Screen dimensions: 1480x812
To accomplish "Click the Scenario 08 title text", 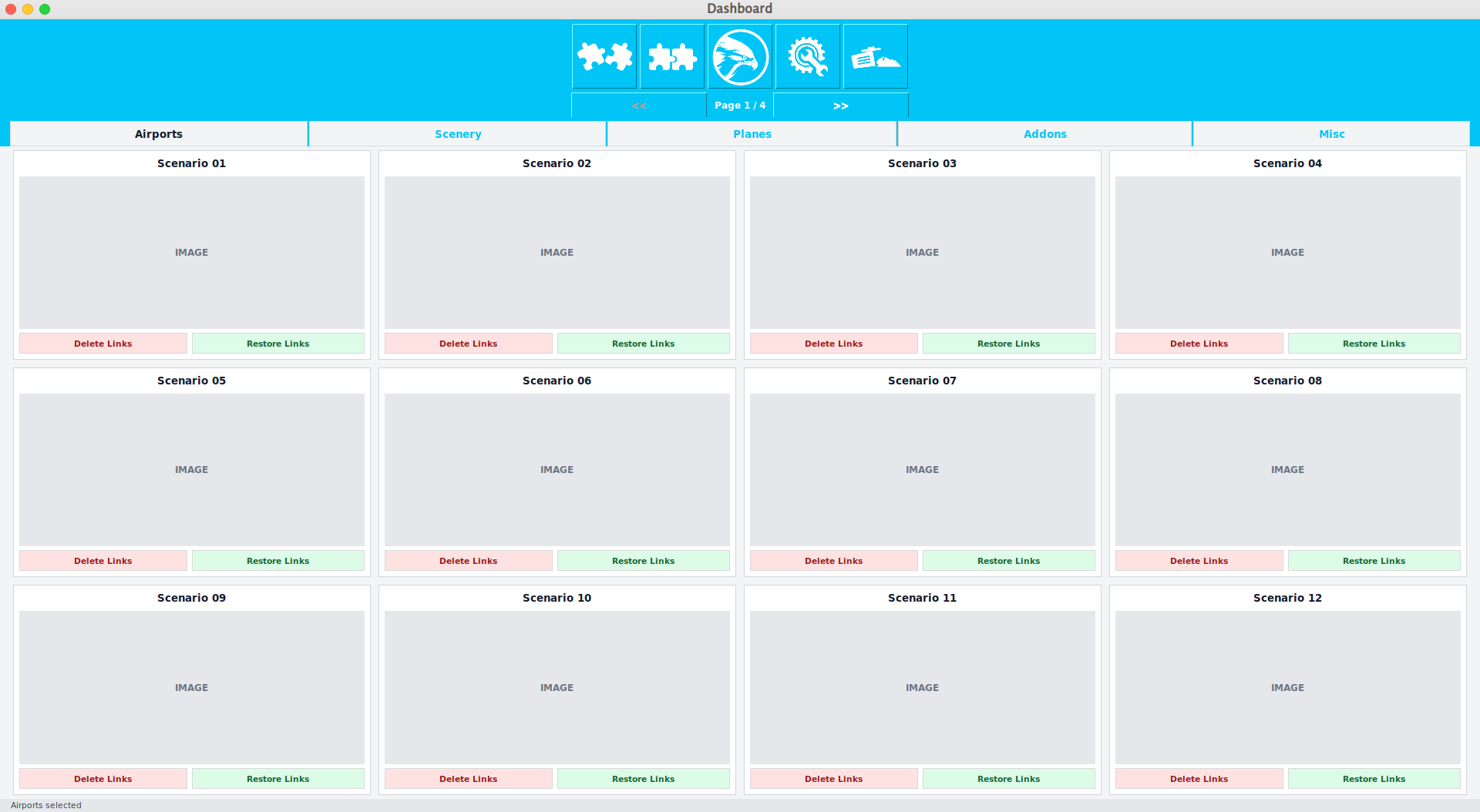I will pyautogui.click(x=1288, y=381).
